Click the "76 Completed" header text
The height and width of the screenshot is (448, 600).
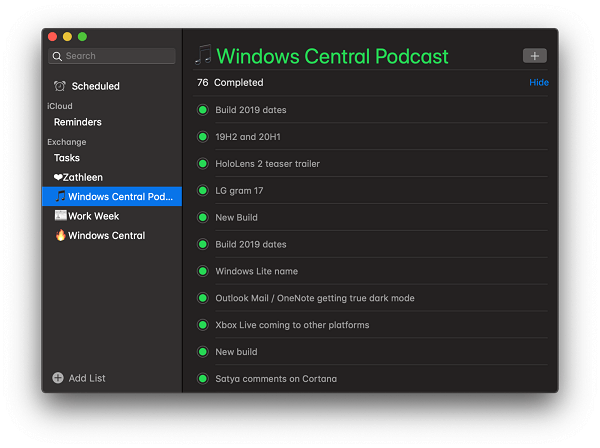point(230,83)
